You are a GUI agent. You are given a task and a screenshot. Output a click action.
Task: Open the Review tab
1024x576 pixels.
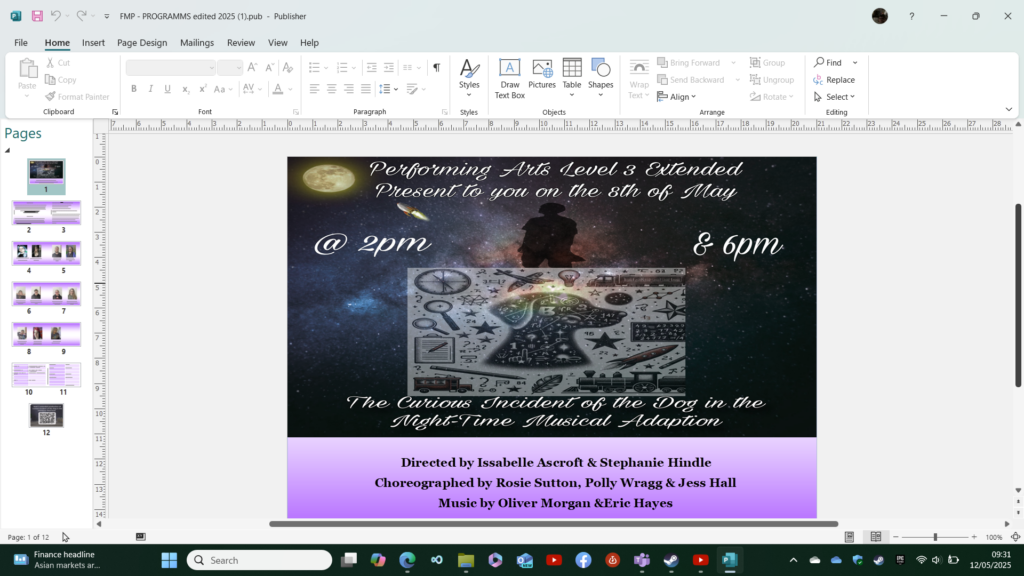[x=241, y=42]
